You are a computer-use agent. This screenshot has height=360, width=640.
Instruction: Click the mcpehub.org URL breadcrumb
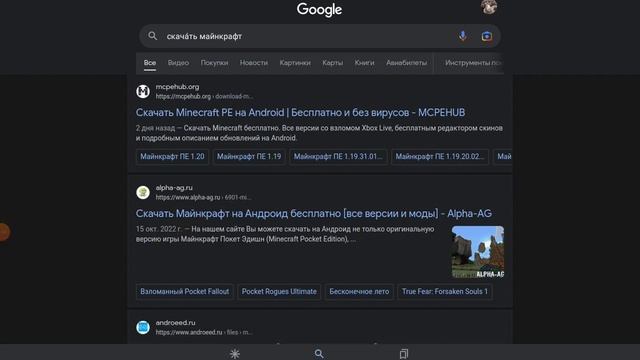[204, 97]
